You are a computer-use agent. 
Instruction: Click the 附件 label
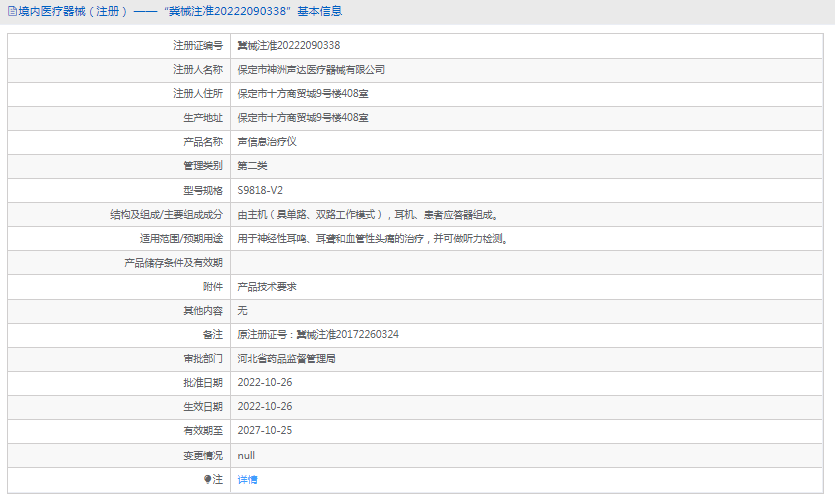pos(212,287)
